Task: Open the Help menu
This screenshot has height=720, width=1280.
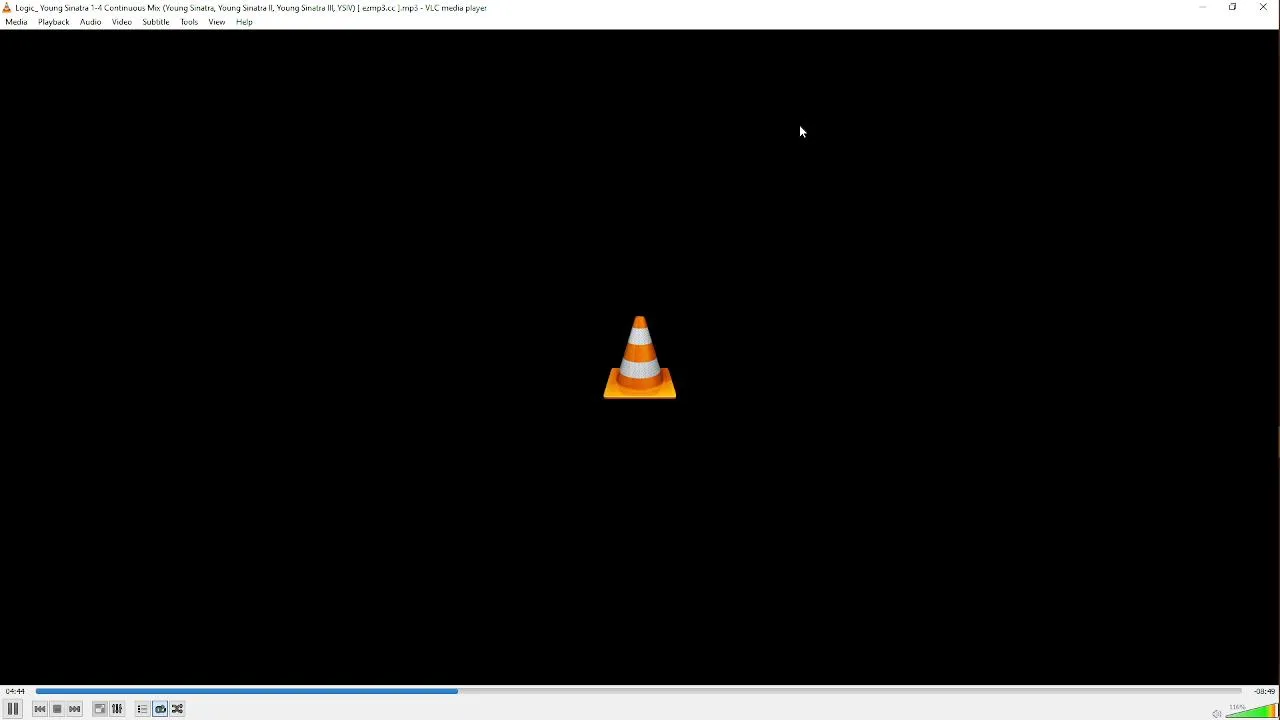Action: pos(245,22)
